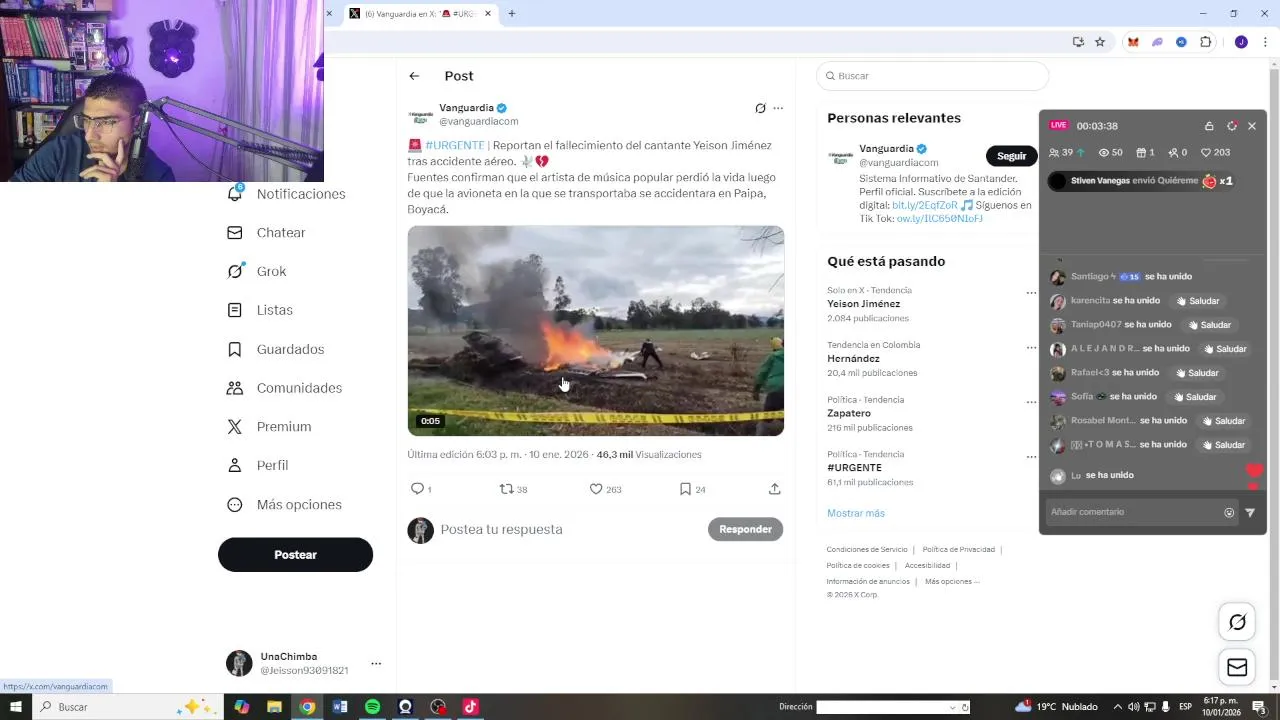This screenshot has height=720, width=1280.
Task: Open the Chrome three-dot menu
Action: [x=1265, y=42]
